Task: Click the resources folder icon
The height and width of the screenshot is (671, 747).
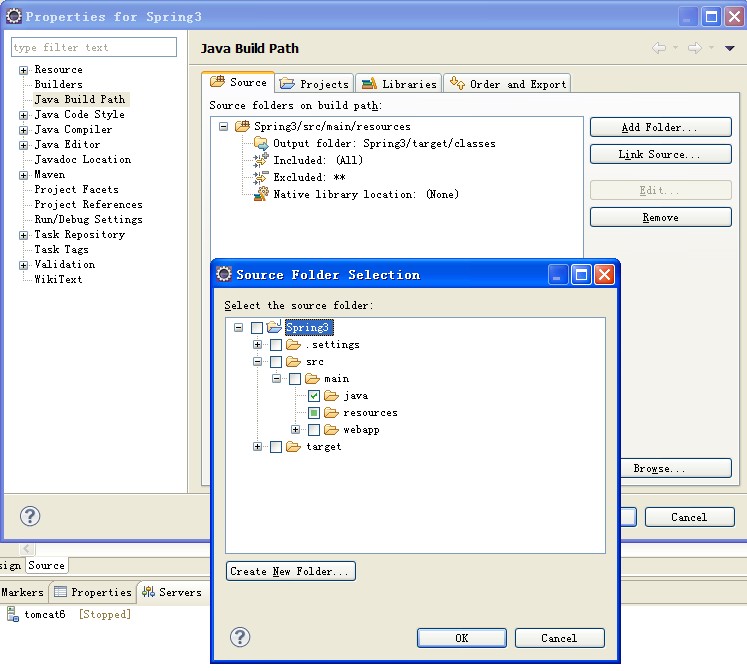Action: 332,413
